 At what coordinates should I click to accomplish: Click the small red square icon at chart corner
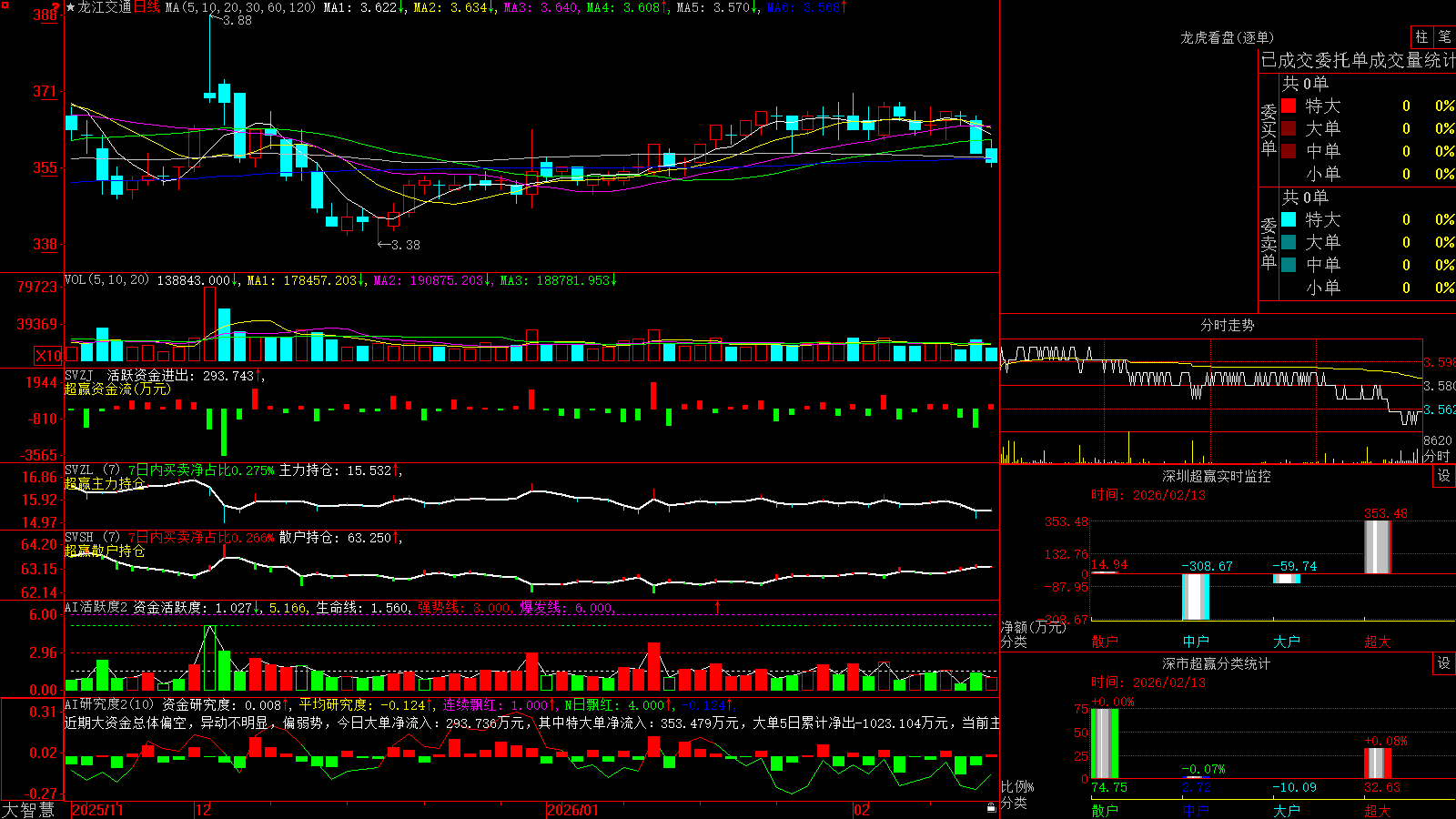coord(5,5)
